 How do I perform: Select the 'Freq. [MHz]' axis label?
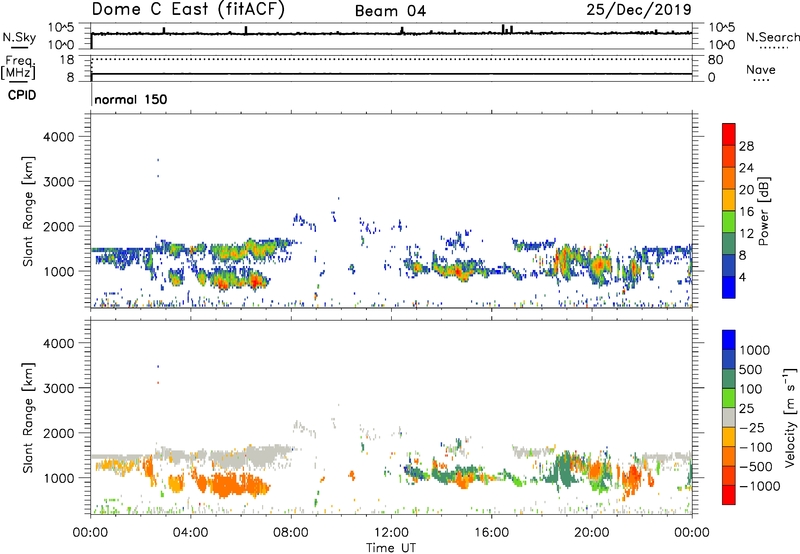click(x=18, y=68)
